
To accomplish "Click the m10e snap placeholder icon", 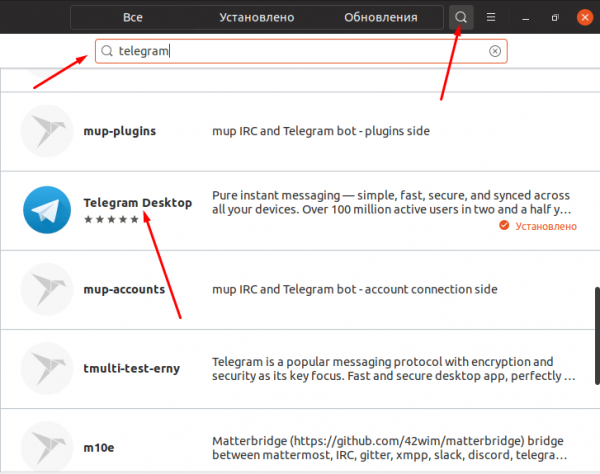I will [x=47, y=447].
